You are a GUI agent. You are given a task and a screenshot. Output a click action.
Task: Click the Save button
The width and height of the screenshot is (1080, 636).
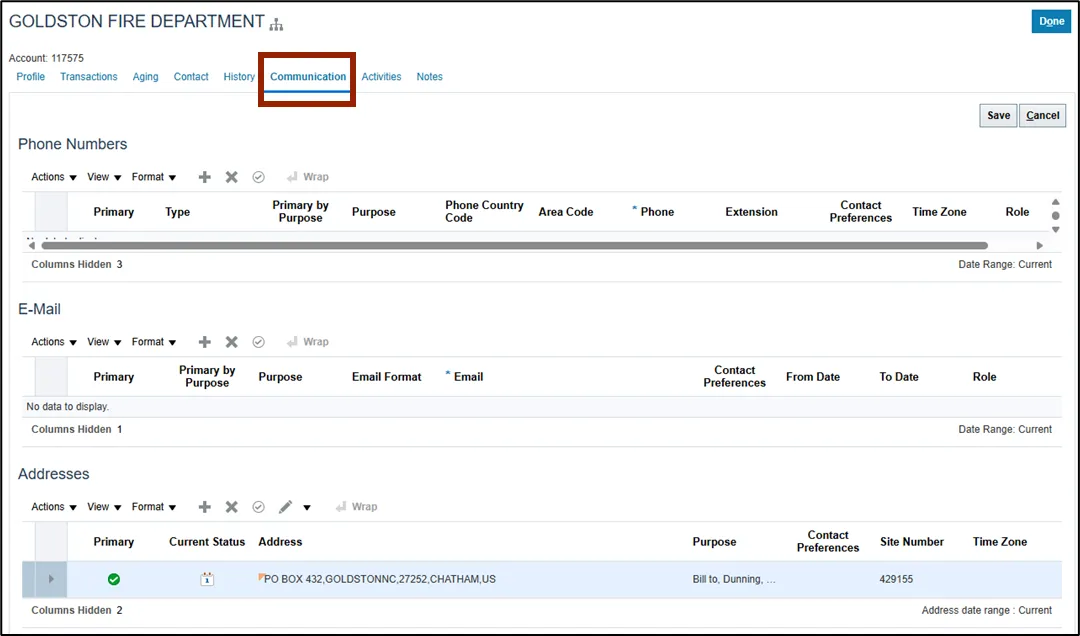[998, 115]
